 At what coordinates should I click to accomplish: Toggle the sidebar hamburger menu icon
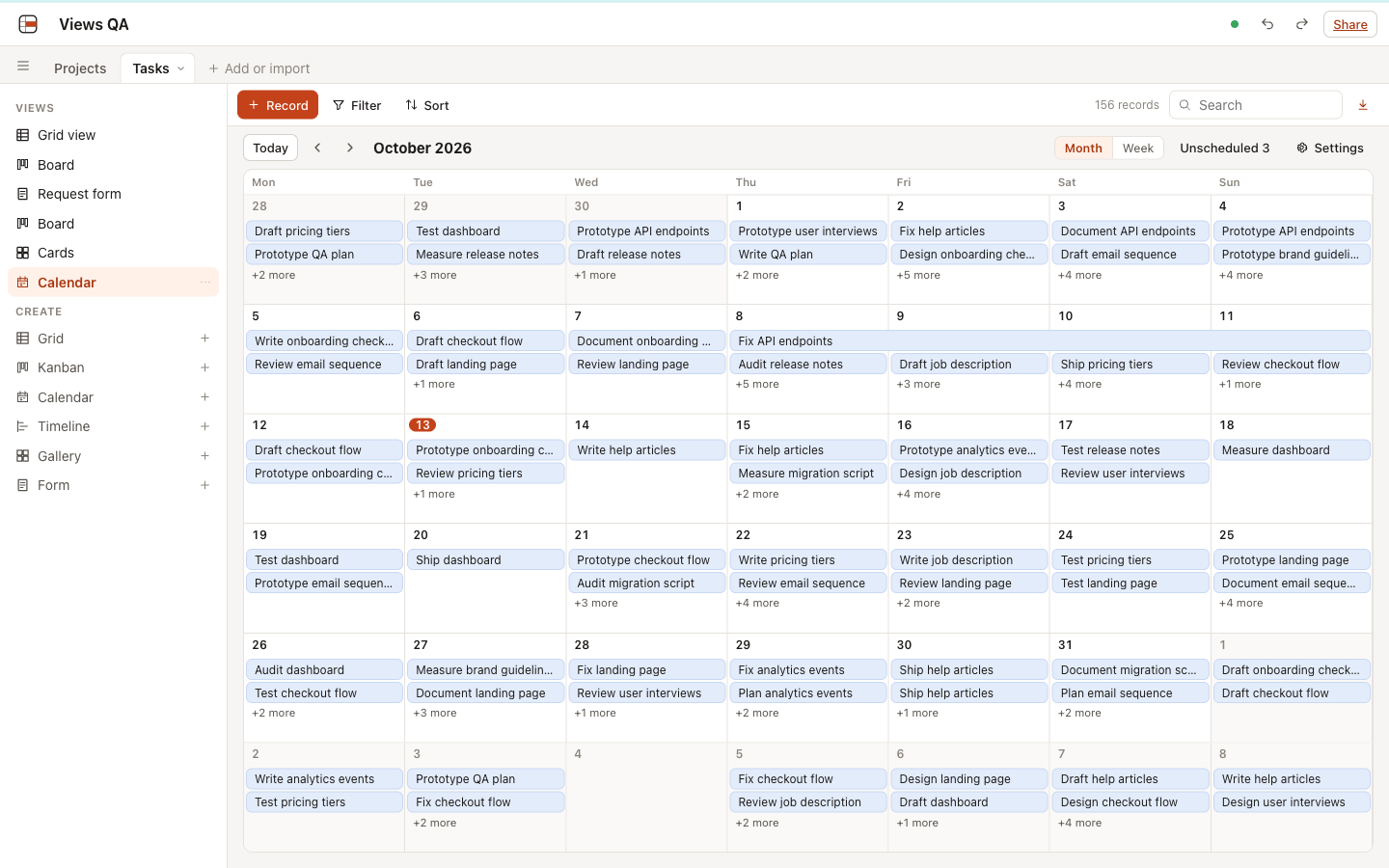click(23, 67)
